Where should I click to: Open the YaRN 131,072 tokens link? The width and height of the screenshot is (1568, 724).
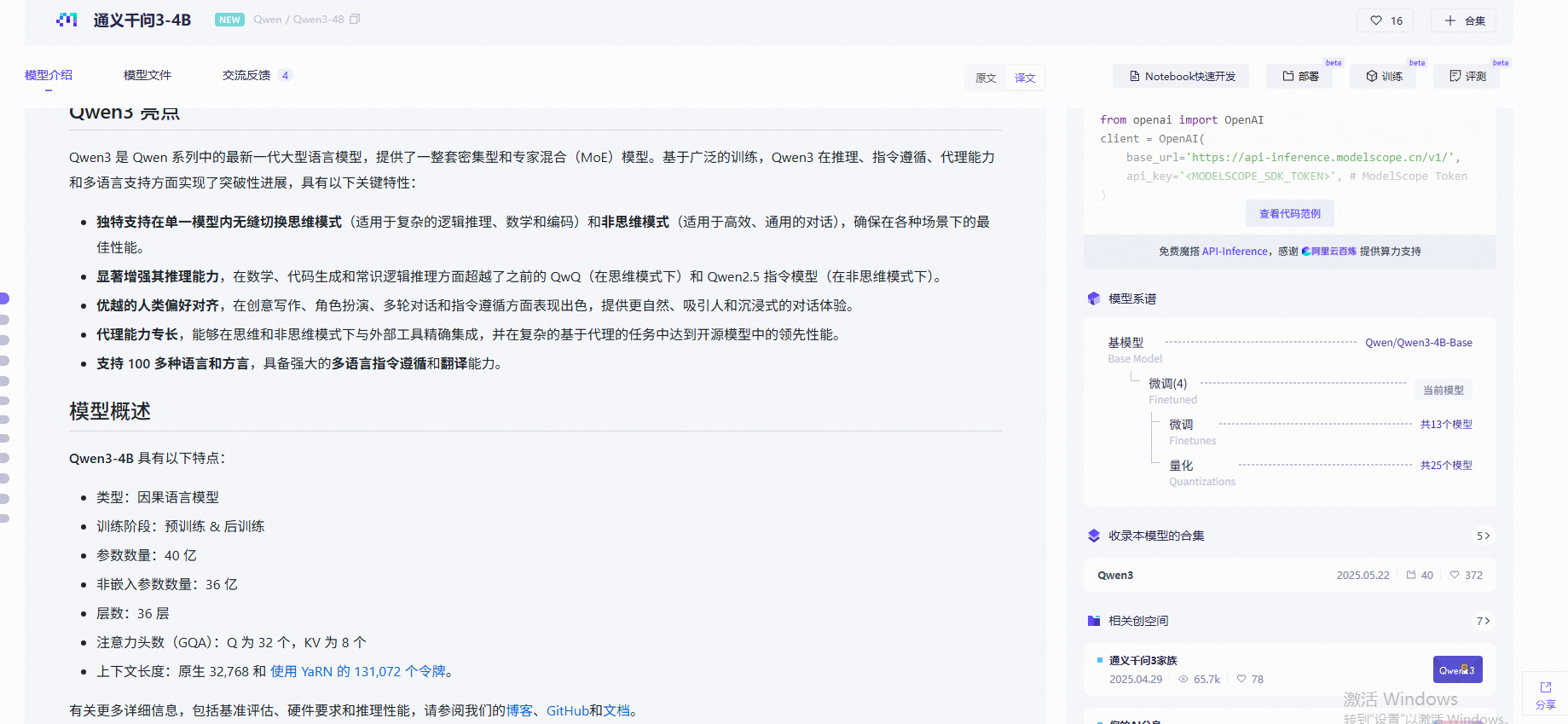[x=358, y=671]
